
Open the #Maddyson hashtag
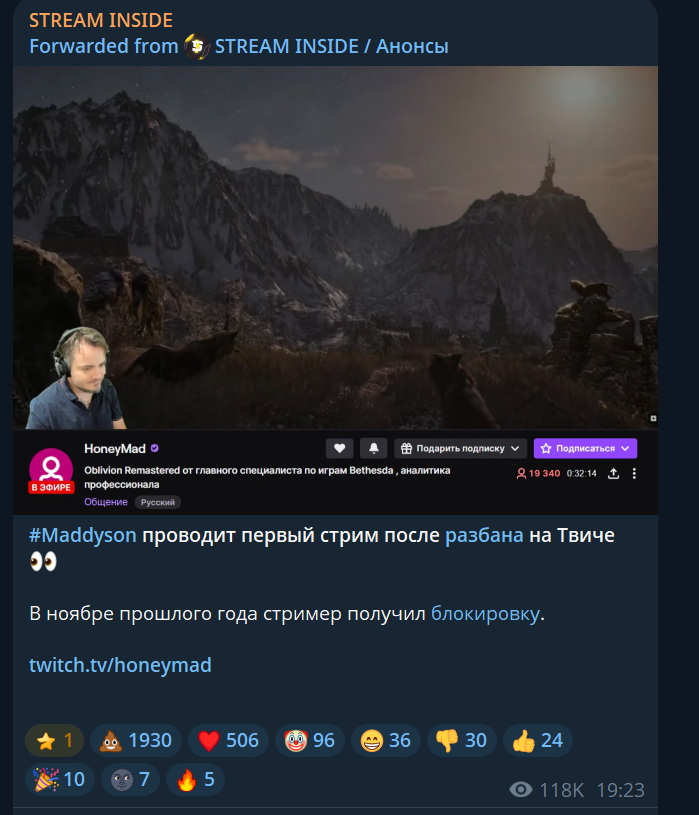point(83,535)
